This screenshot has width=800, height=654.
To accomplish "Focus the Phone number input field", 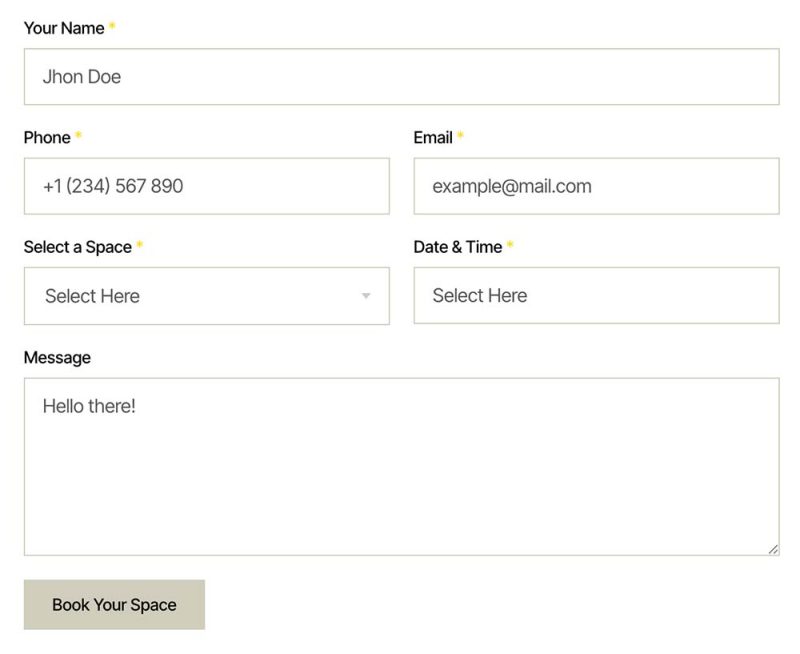I will point(206,186).
